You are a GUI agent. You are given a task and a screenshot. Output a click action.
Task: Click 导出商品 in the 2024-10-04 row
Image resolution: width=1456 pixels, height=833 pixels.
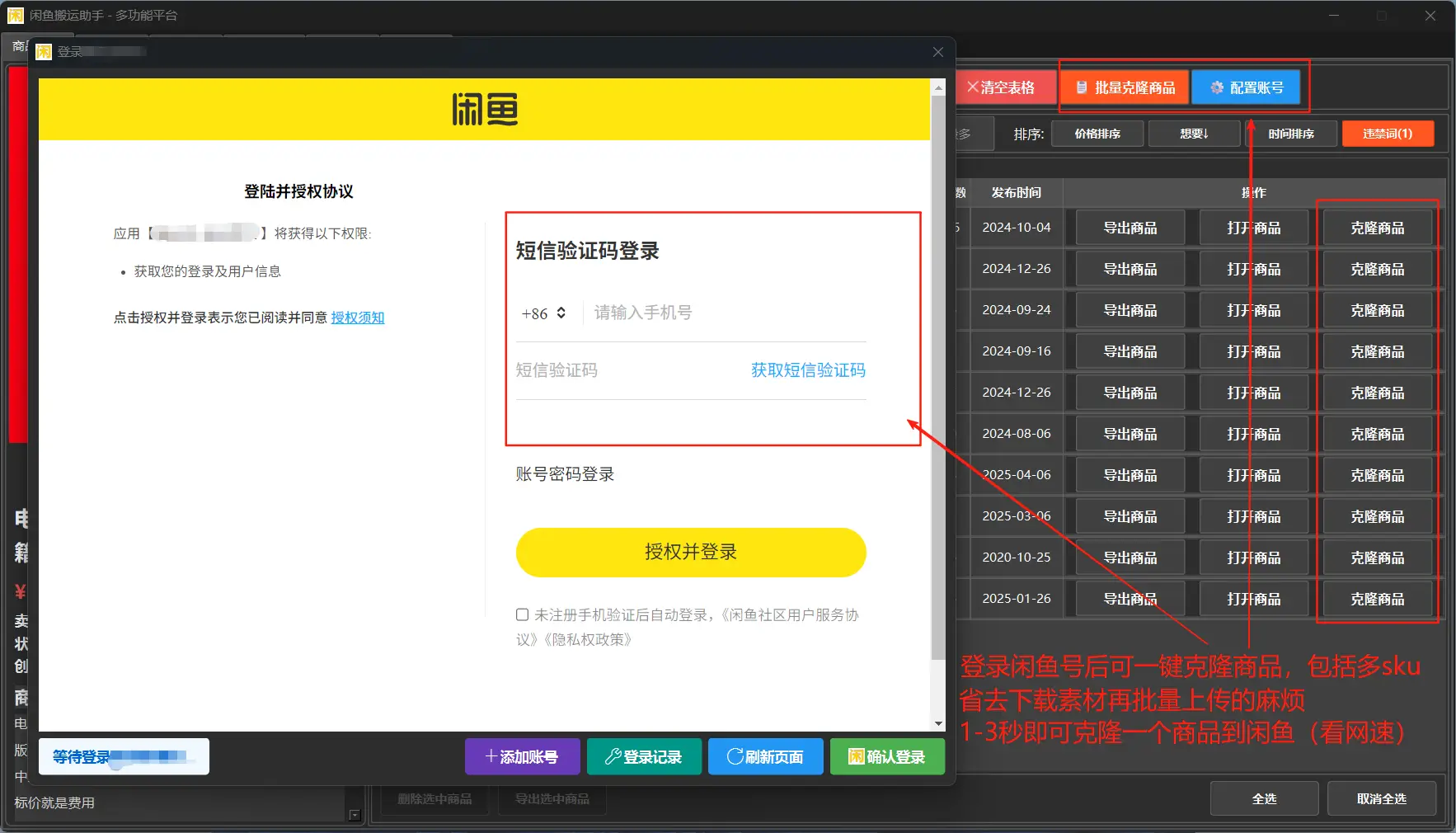pyautogui.click(x=1130, y=228)
